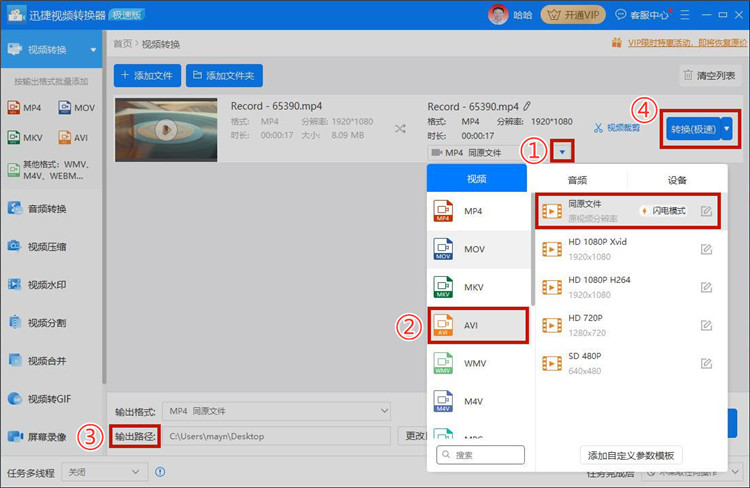Image resolution: width=750 pixels, height=488 pixels.
Task: Select MP4 in the left batch format list
Action: (24, 108)
